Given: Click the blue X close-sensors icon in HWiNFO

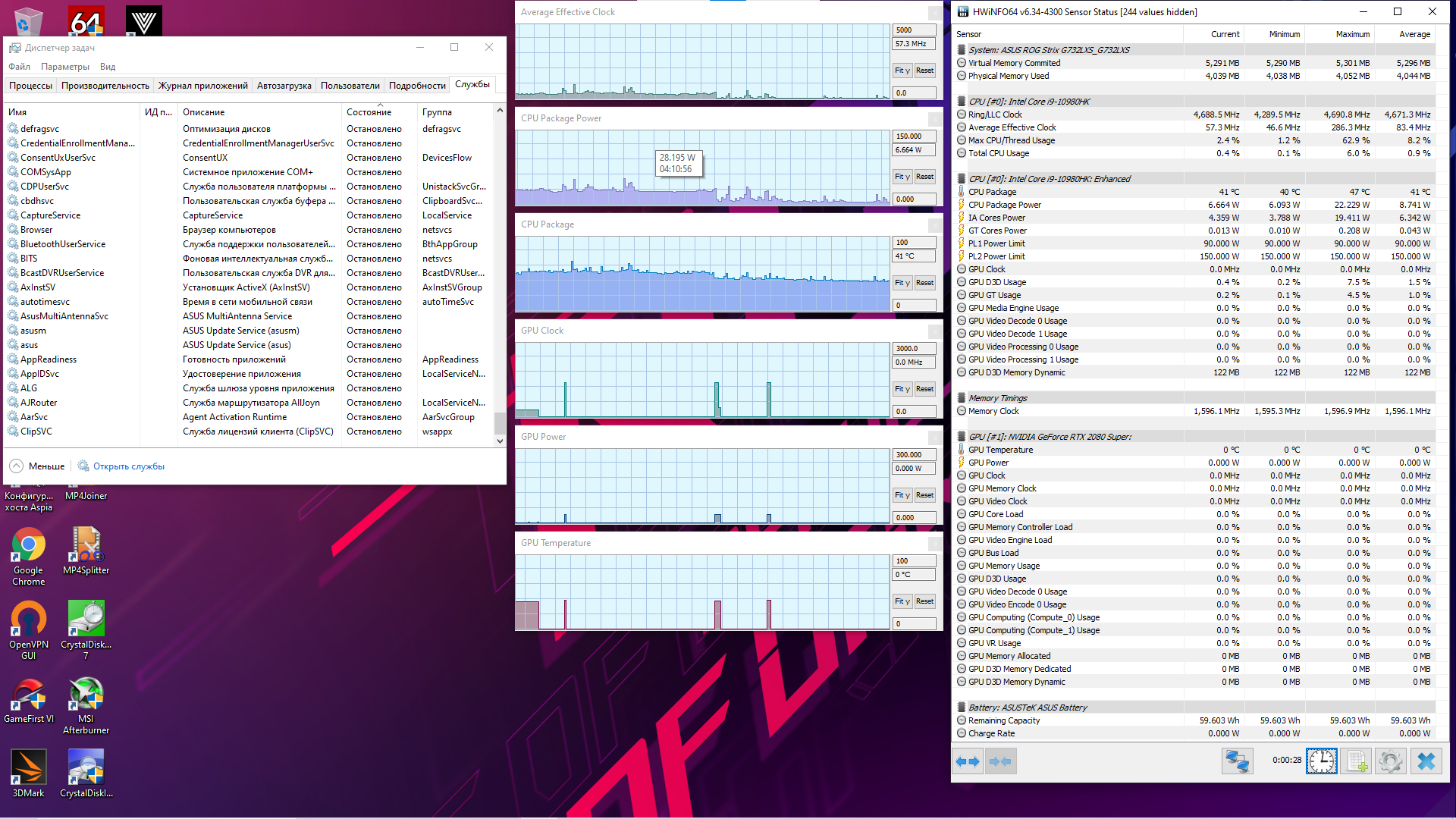Looking at the screenshot, I should (x=1426, y=761).
